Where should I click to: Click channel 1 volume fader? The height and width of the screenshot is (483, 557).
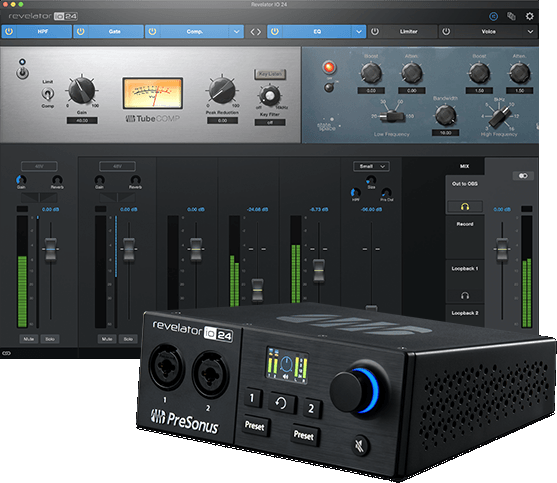[51, 249]
